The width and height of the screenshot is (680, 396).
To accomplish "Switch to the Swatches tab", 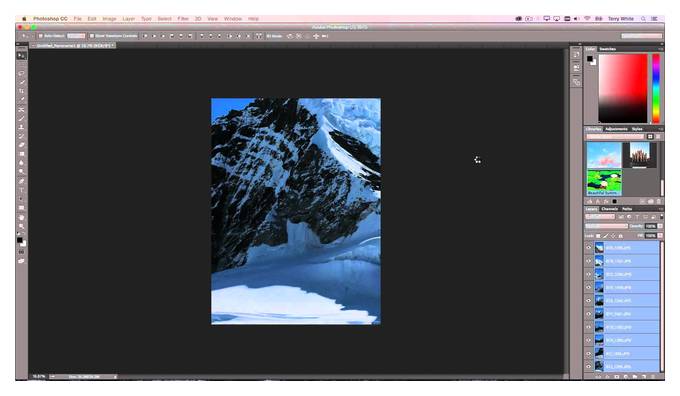I will click(608, 49).
